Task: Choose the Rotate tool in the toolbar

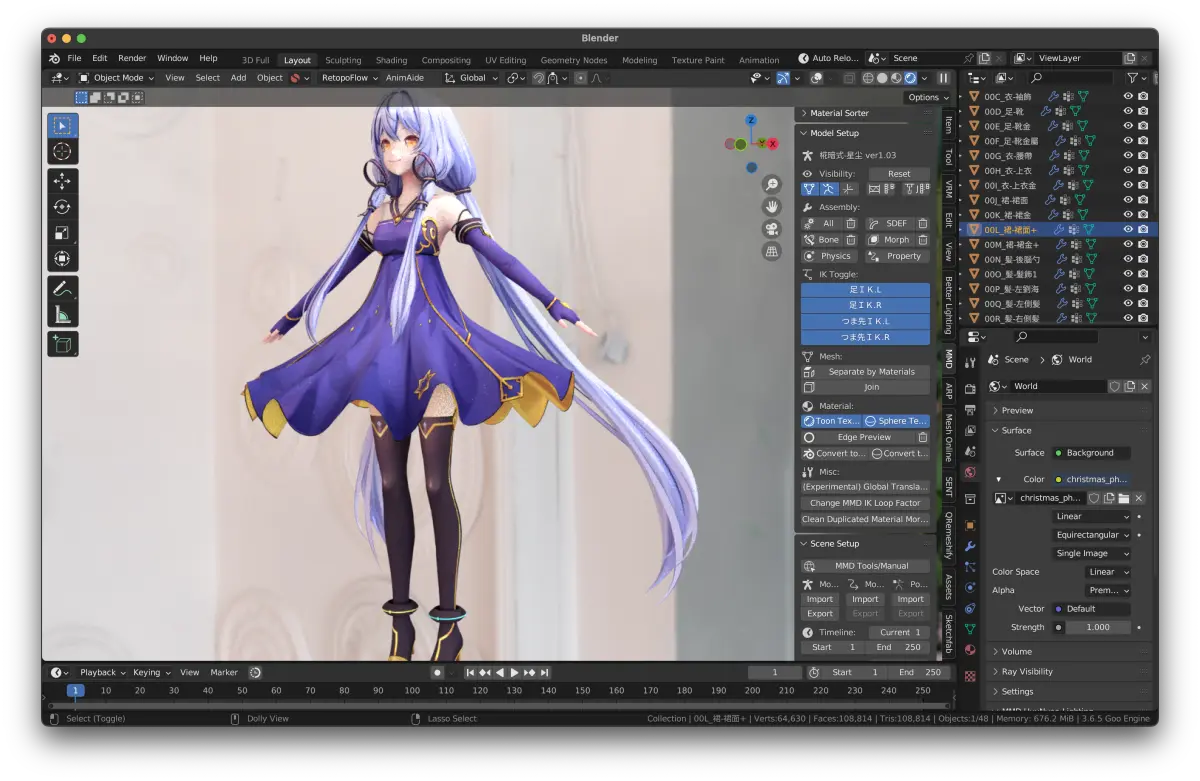Action: 62,207
